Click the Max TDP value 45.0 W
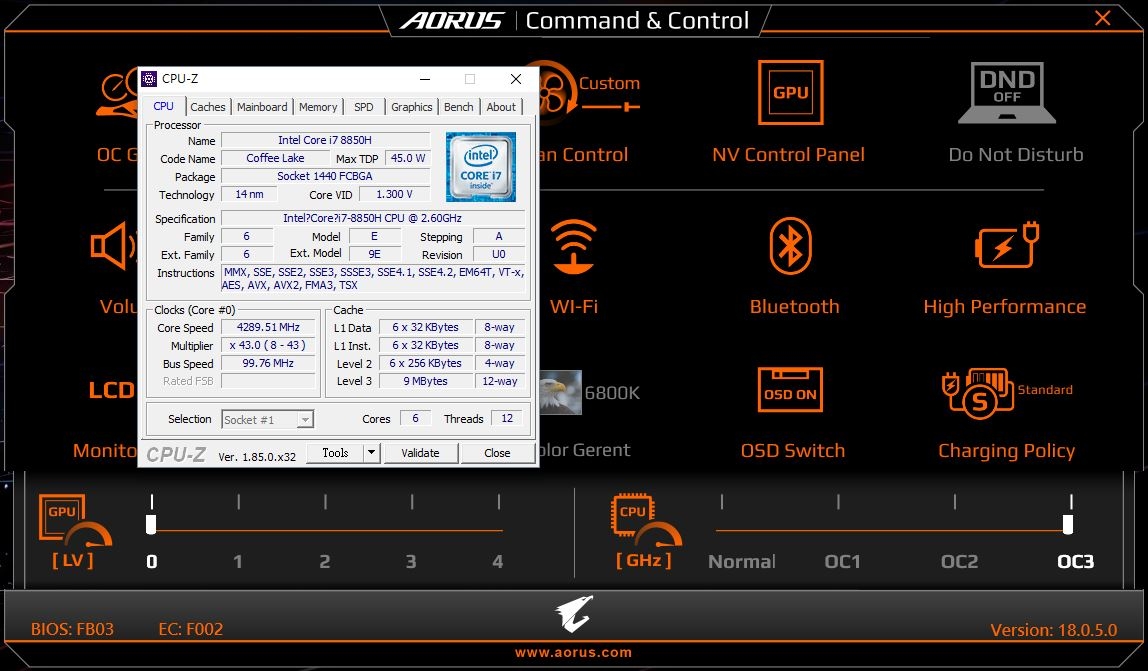The image size is (1148, 671). 408,158
